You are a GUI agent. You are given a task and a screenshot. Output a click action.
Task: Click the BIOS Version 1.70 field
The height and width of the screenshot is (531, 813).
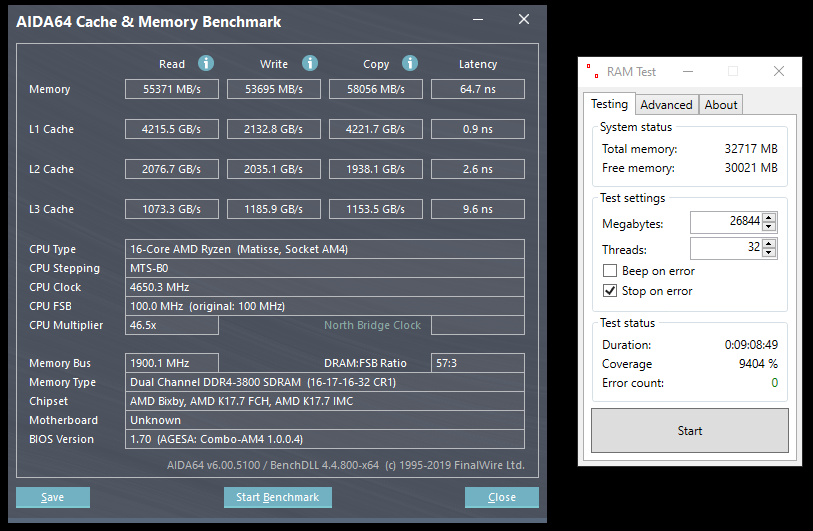pyautogui.click(x=325, y=439)
